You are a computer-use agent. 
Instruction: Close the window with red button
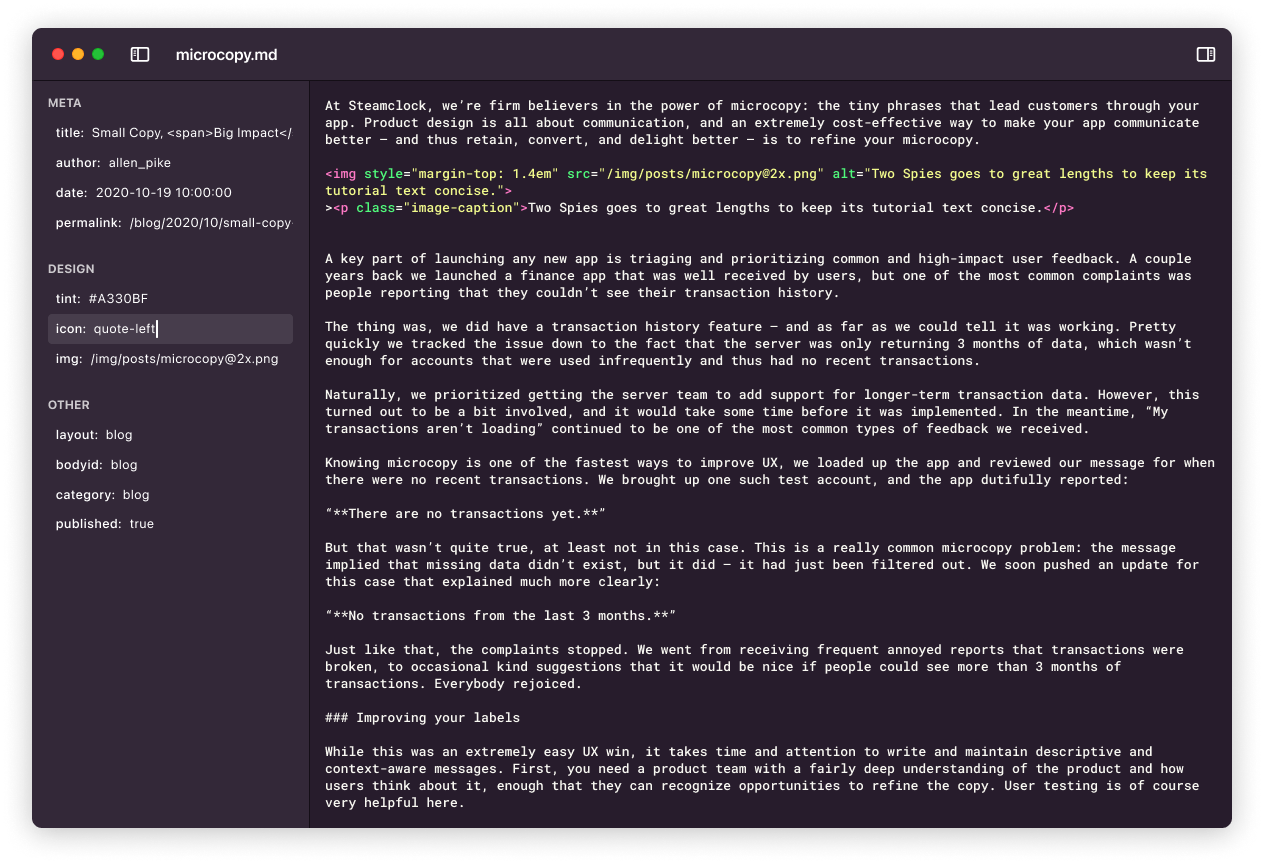coord(58,54)
